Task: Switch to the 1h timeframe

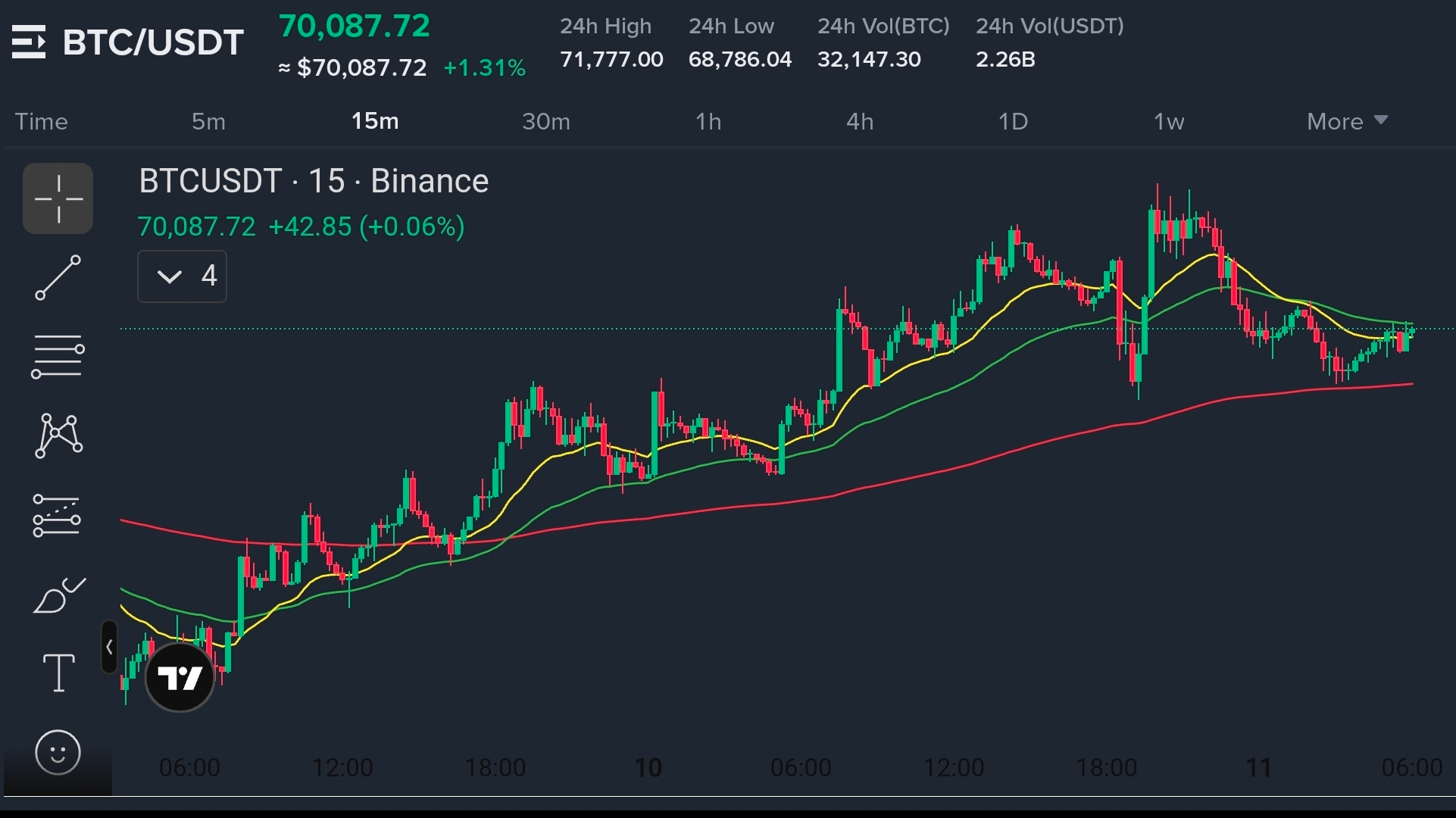Action: (x=708, y=121)
